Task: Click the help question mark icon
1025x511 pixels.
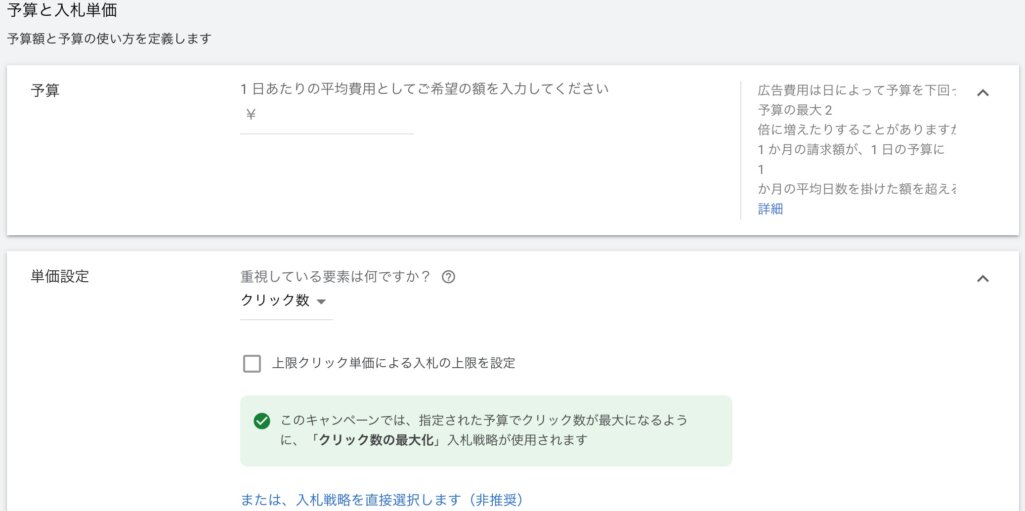Action: (448, 277)
